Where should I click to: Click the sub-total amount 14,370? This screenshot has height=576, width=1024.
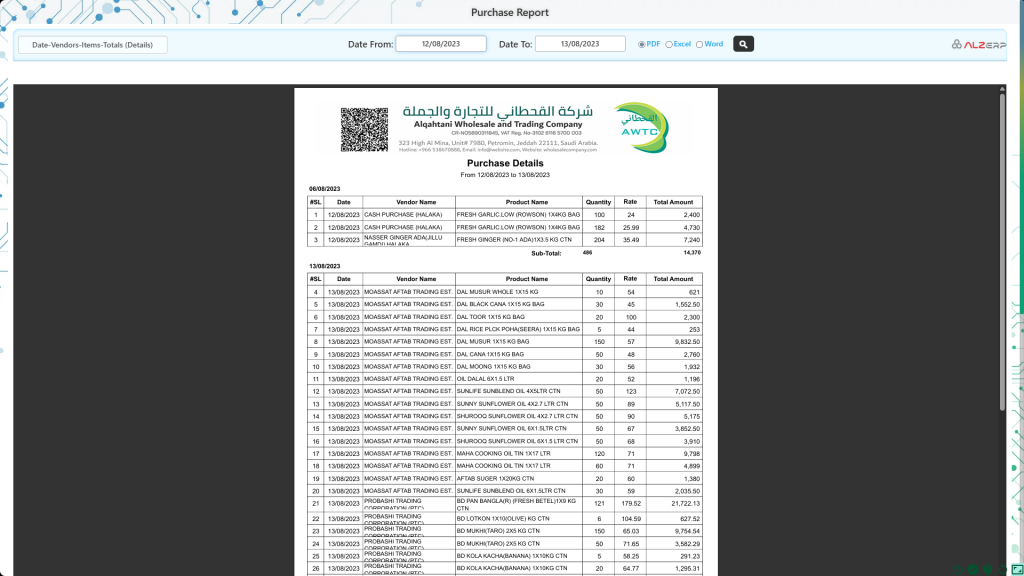[692, 253]
